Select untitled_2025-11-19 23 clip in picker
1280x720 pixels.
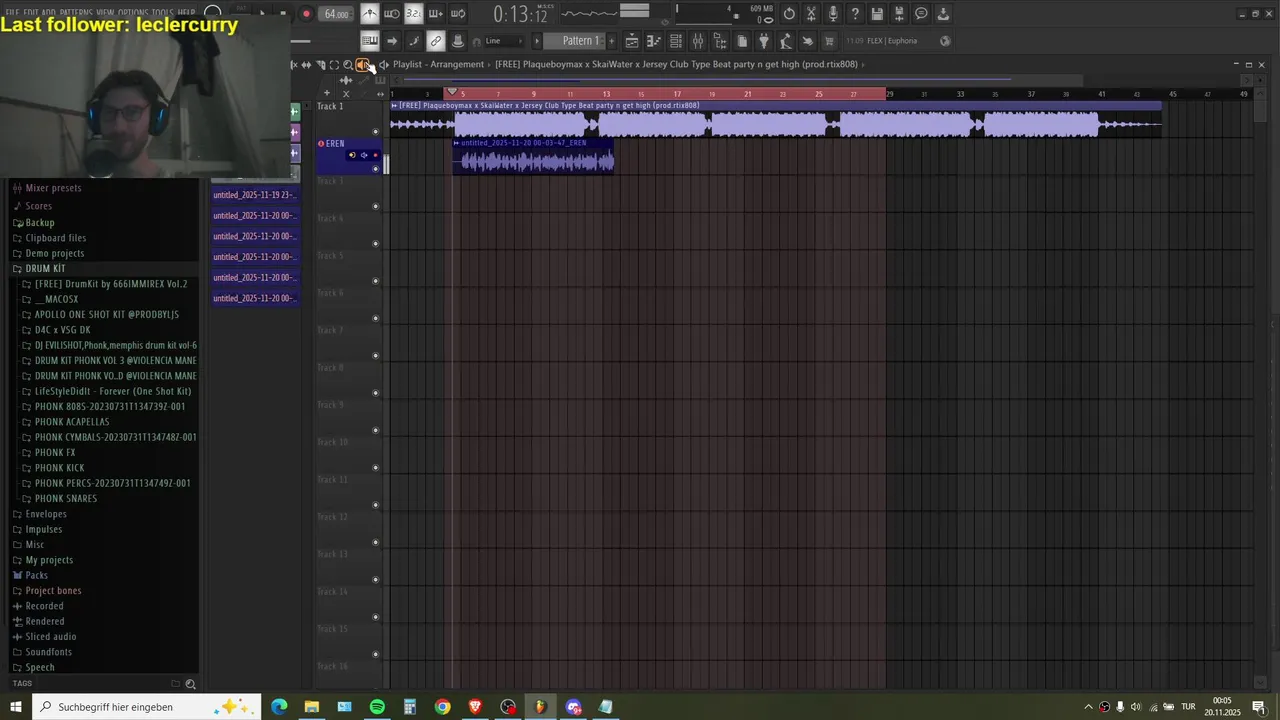coord(255,195)
